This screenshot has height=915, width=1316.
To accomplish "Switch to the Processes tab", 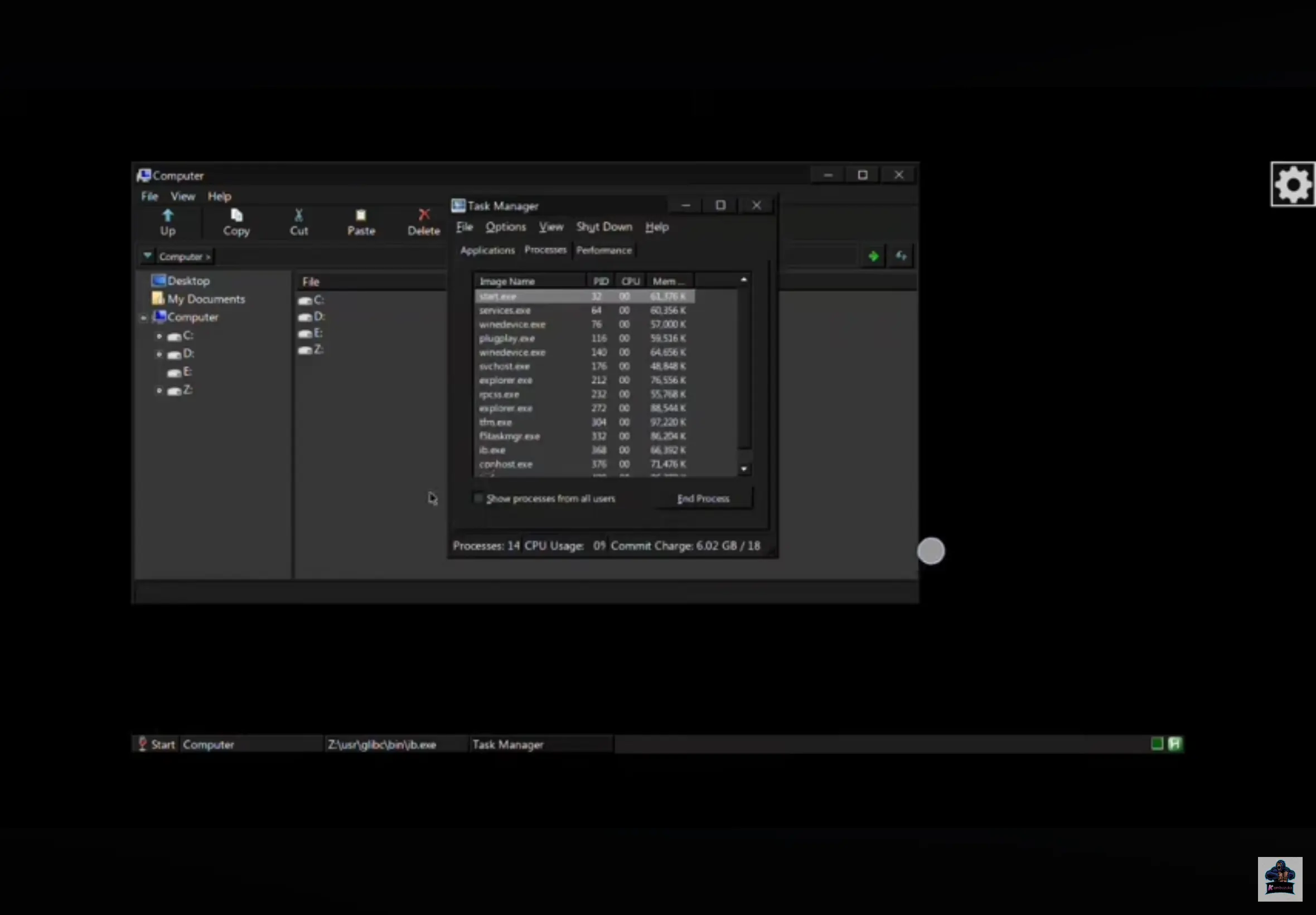I will (x=545, y=250).
